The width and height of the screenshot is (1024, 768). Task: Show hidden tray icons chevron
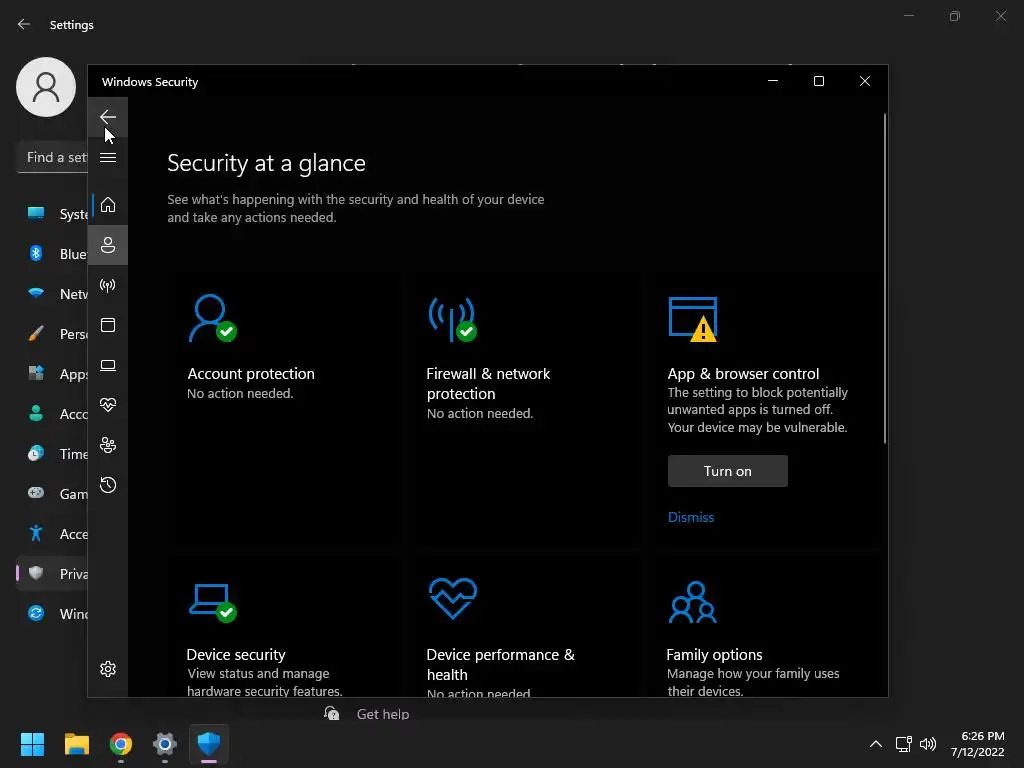(876, 744)
